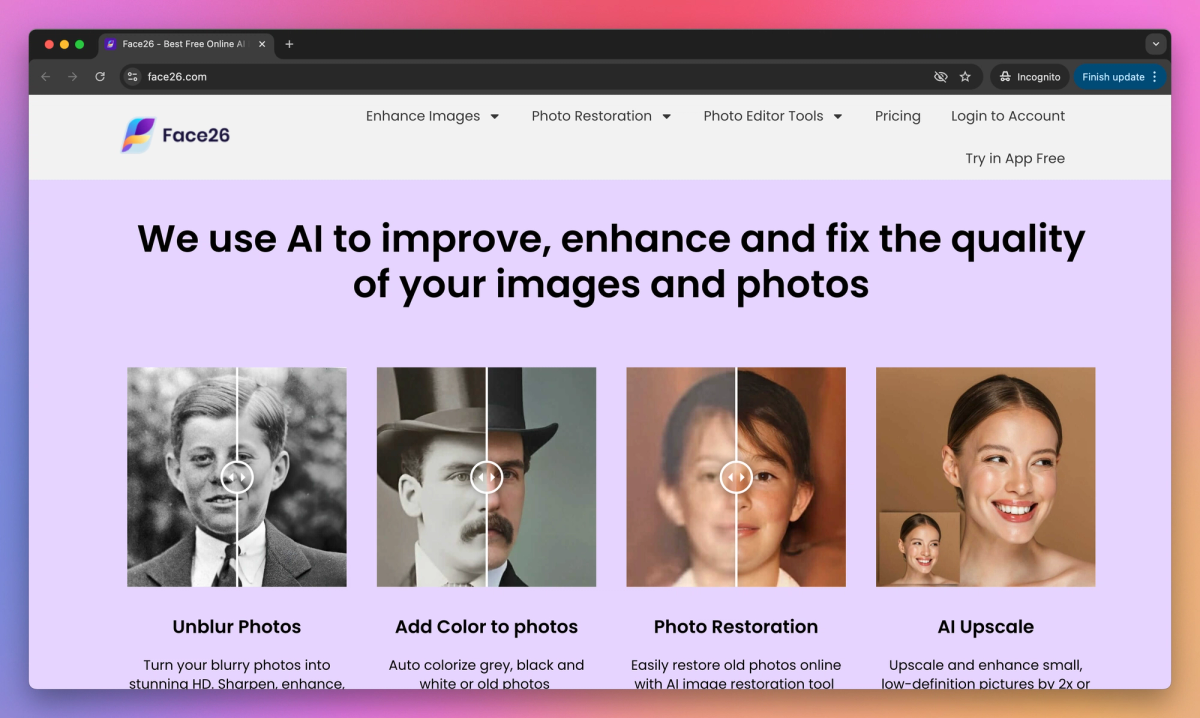This screenshot has width=1200, height=718.
Task: Click slider handle on Unblur Photos image
Action: click(x=237, y=477)
